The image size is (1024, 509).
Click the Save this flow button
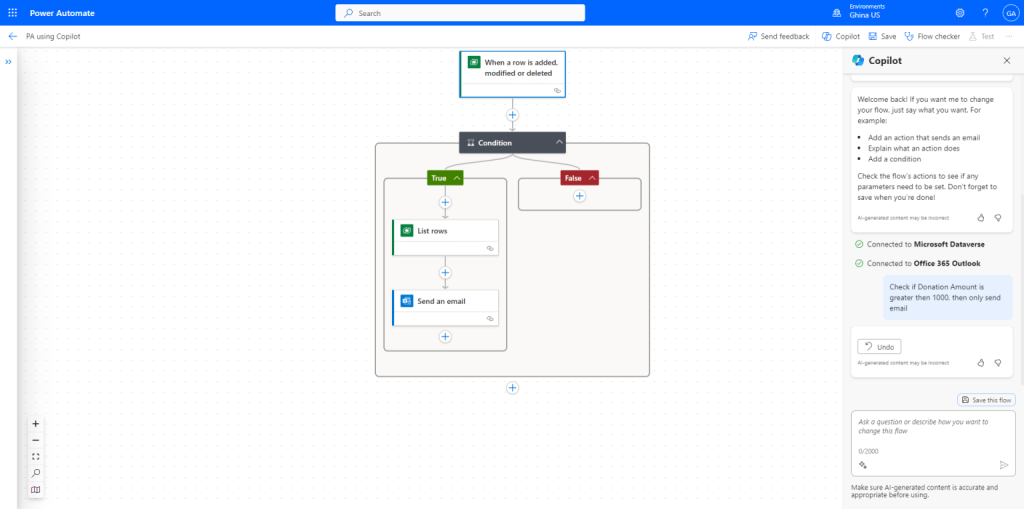(986, 399)
